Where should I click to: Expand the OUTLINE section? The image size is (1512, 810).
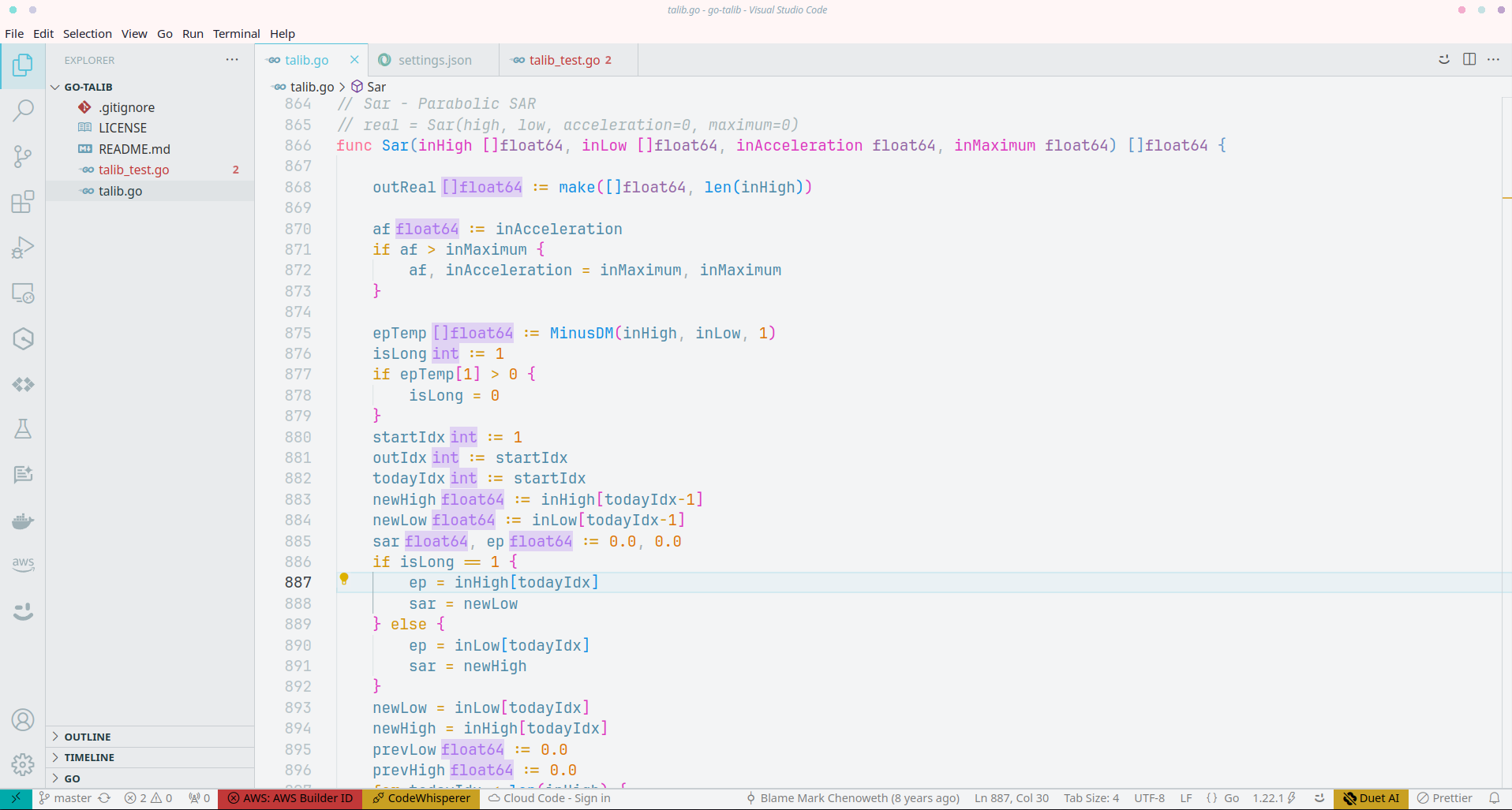click(150, 737)
